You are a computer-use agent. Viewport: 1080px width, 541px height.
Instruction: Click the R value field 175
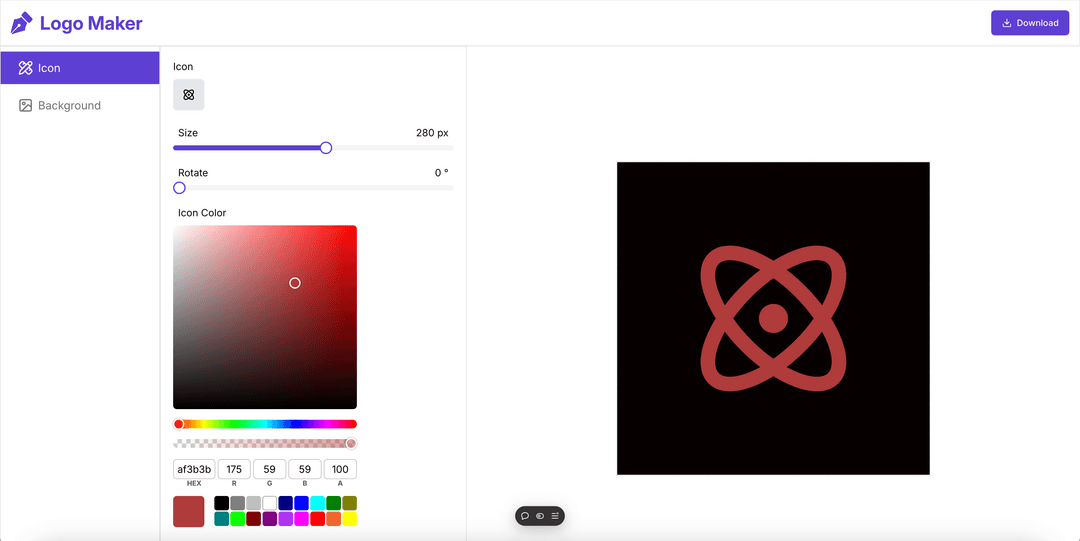pos(234,469)
